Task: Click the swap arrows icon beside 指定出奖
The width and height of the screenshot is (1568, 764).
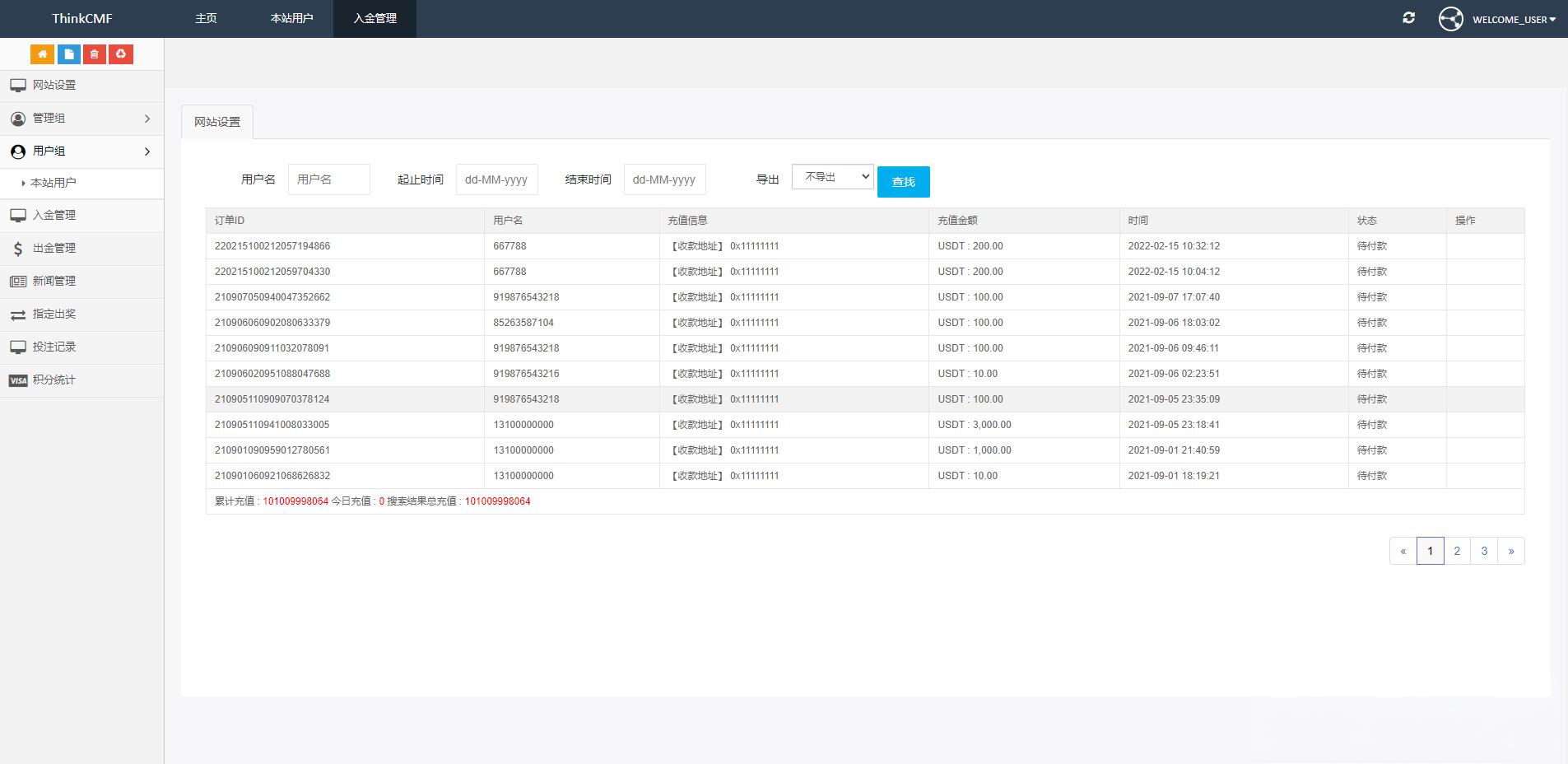Action: point(18,314)
